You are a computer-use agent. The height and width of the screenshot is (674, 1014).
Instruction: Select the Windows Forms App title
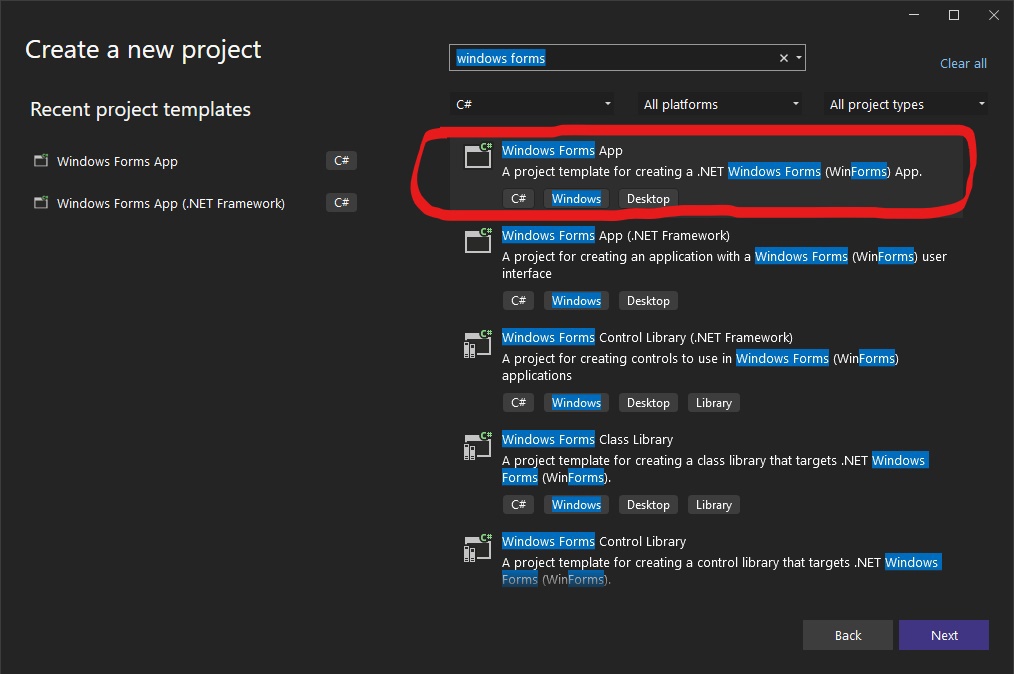562,150
